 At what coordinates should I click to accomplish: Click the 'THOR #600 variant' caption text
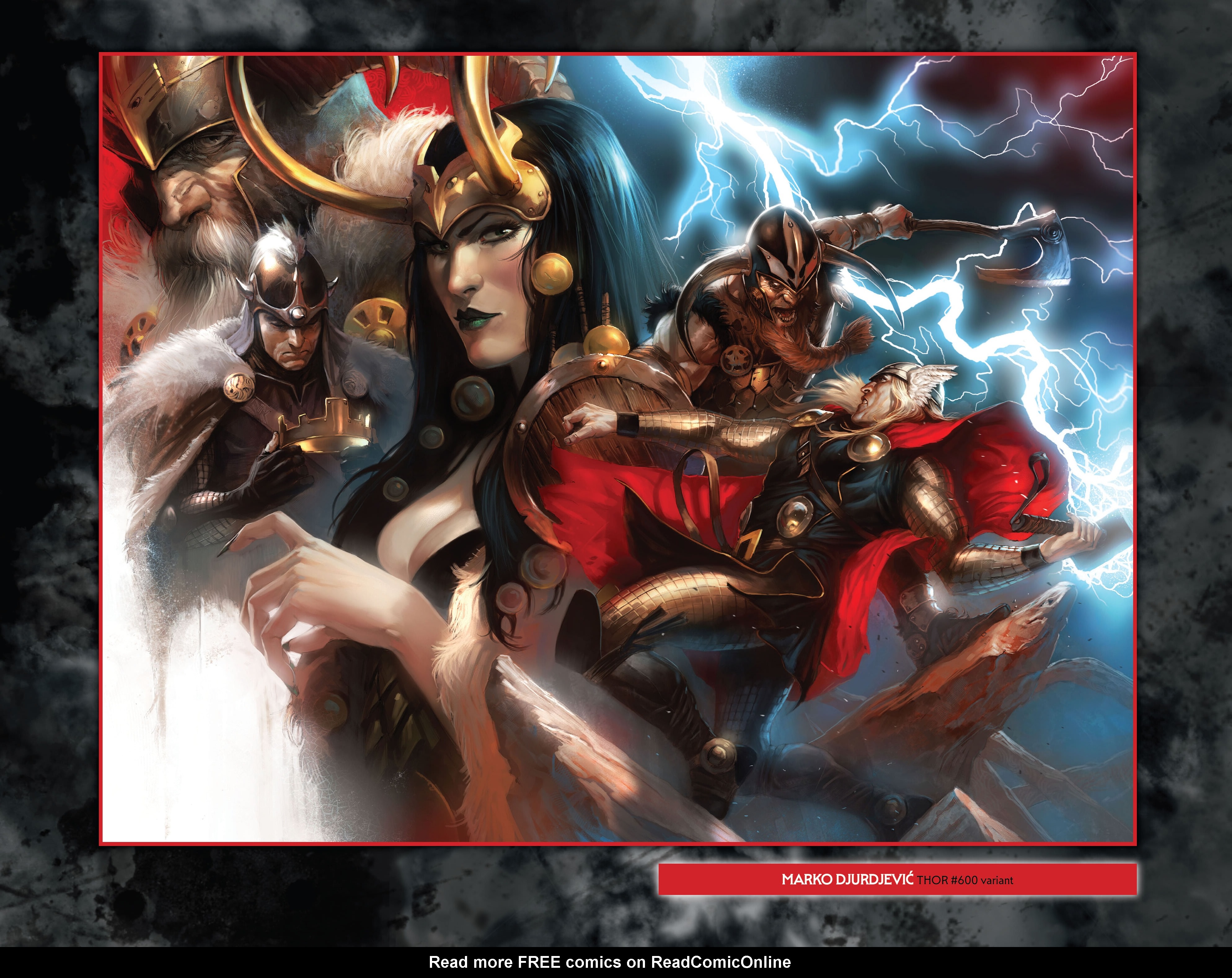tap(965, 880)
